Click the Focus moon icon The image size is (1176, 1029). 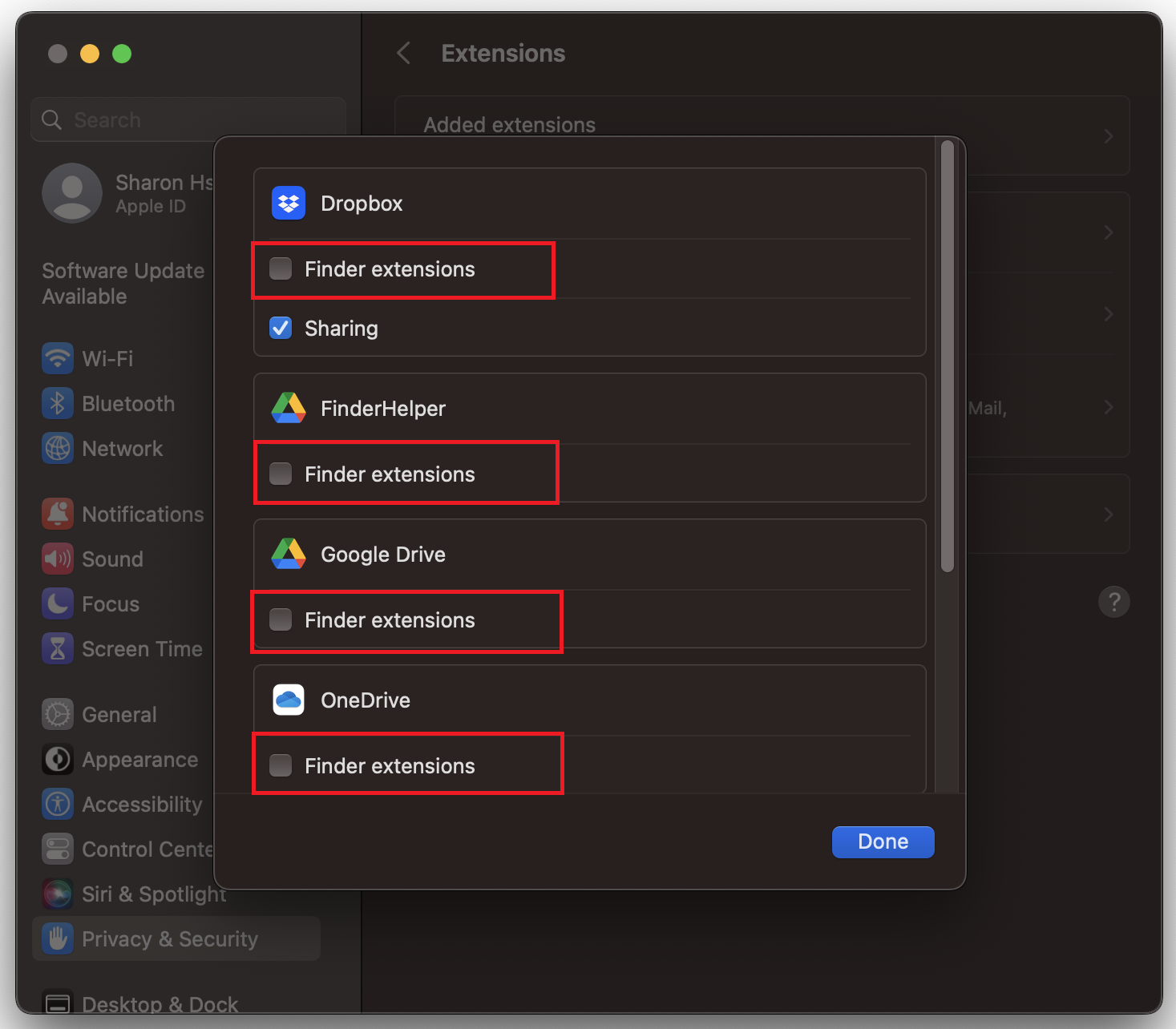coord(58,604)
